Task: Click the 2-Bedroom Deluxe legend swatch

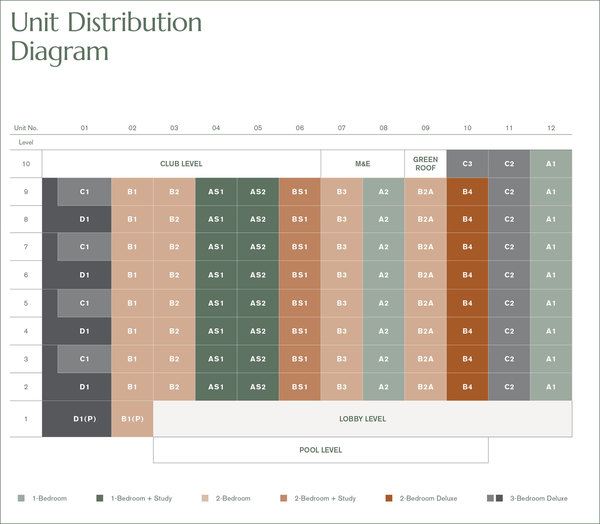Action: pos(389,497)
